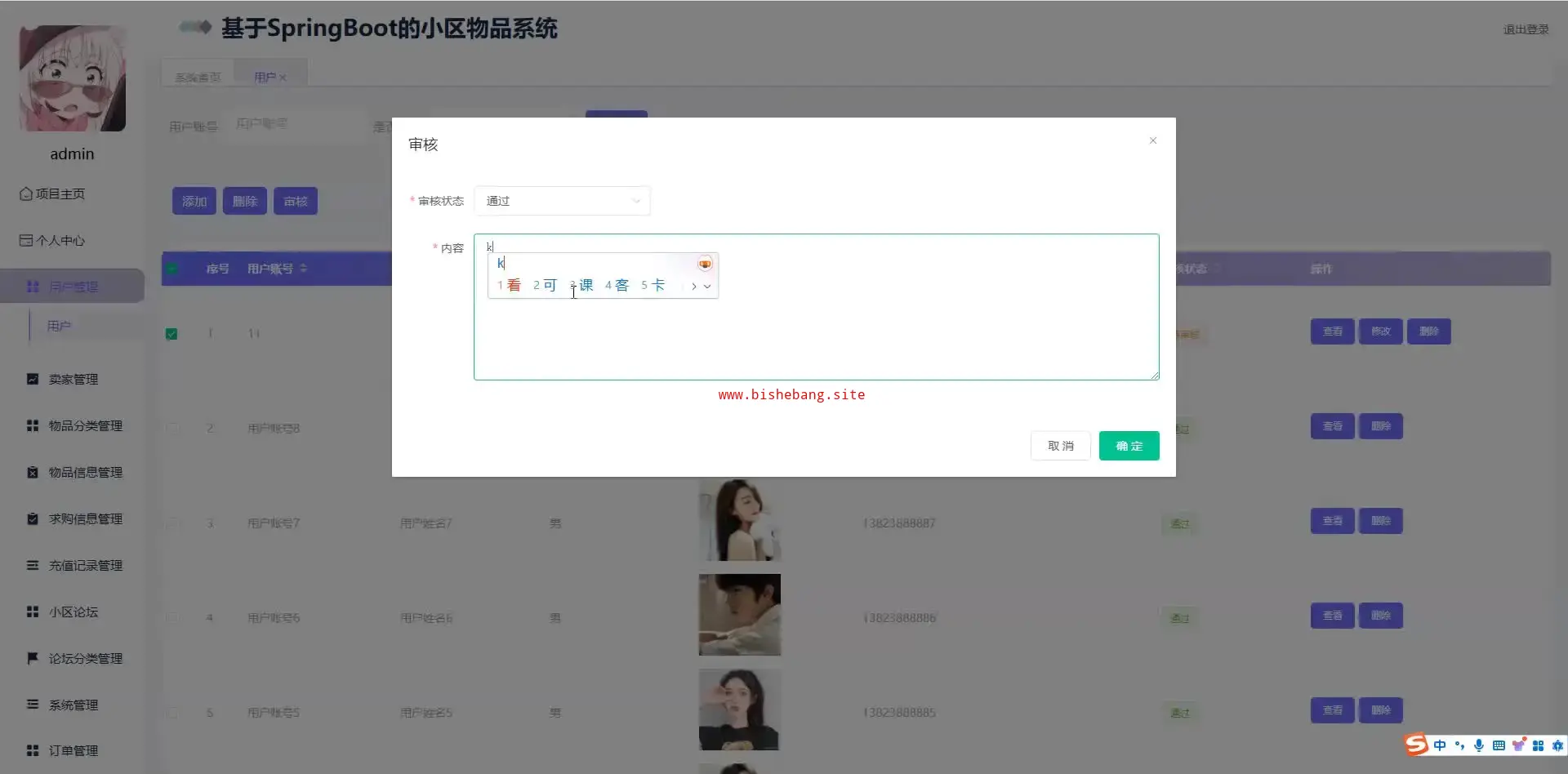Screen dimensions: 1568x774
Task: Toggle Sogou Chinese/English mode 中 icon
Action: point(1439,745)
